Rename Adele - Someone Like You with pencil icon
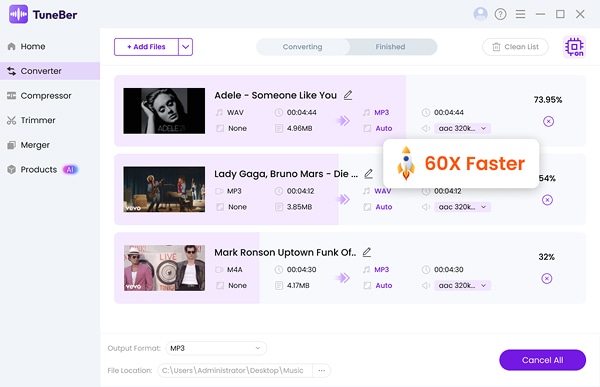 pyautogui.click(x=348, y=95)
